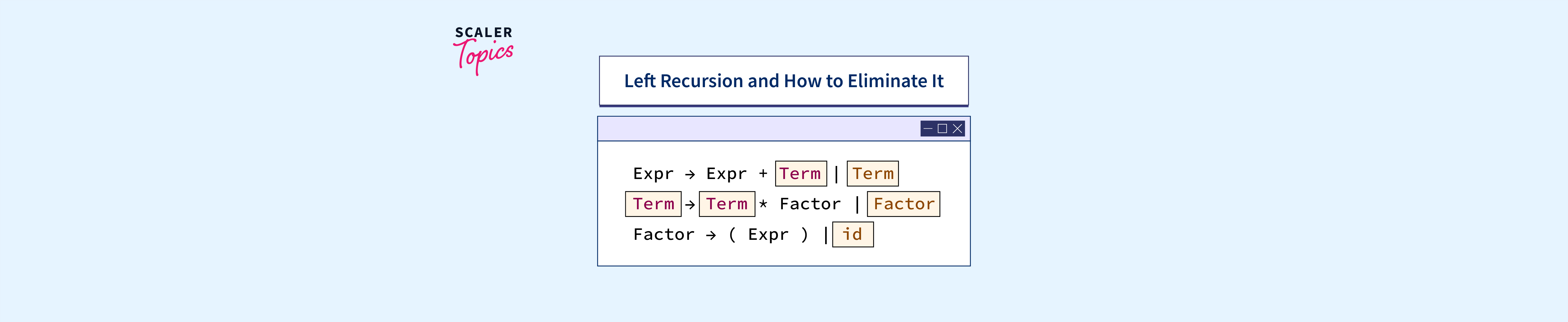Click the minimize icon in the window title bar

pyautogui.click(x=928, y=129)
